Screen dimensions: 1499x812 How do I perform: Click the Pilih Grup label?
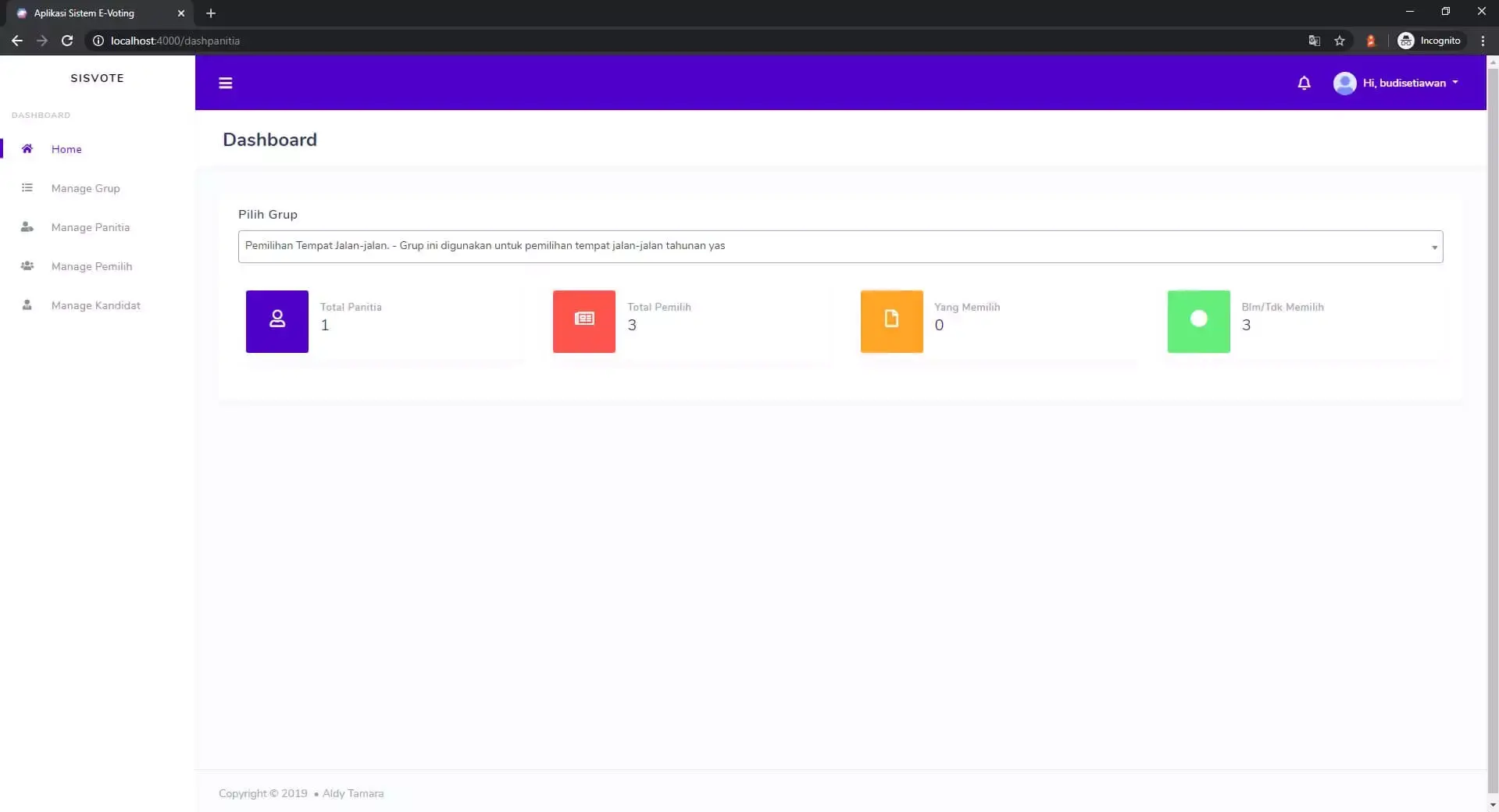[268, 214]
